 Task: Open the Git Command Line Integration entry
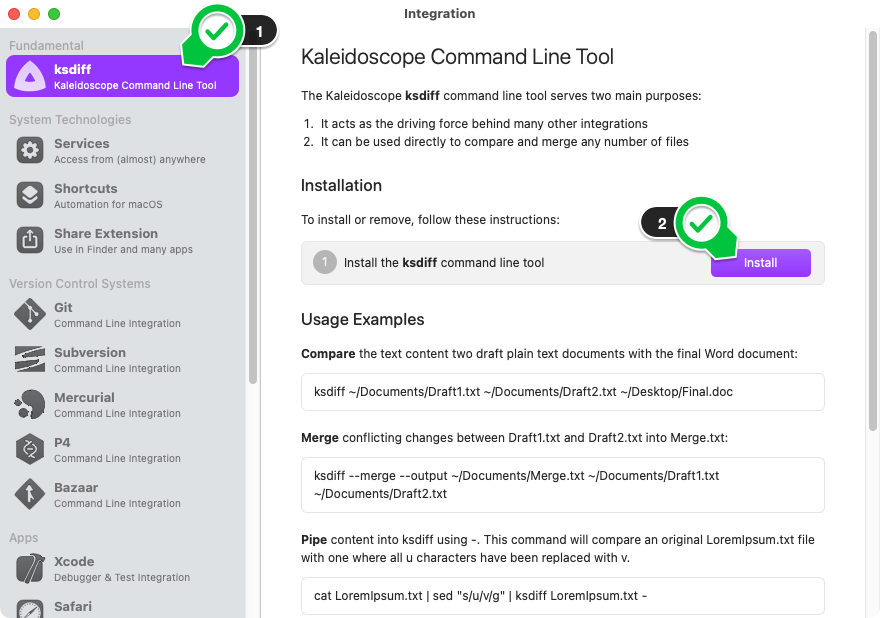(117, 315)
